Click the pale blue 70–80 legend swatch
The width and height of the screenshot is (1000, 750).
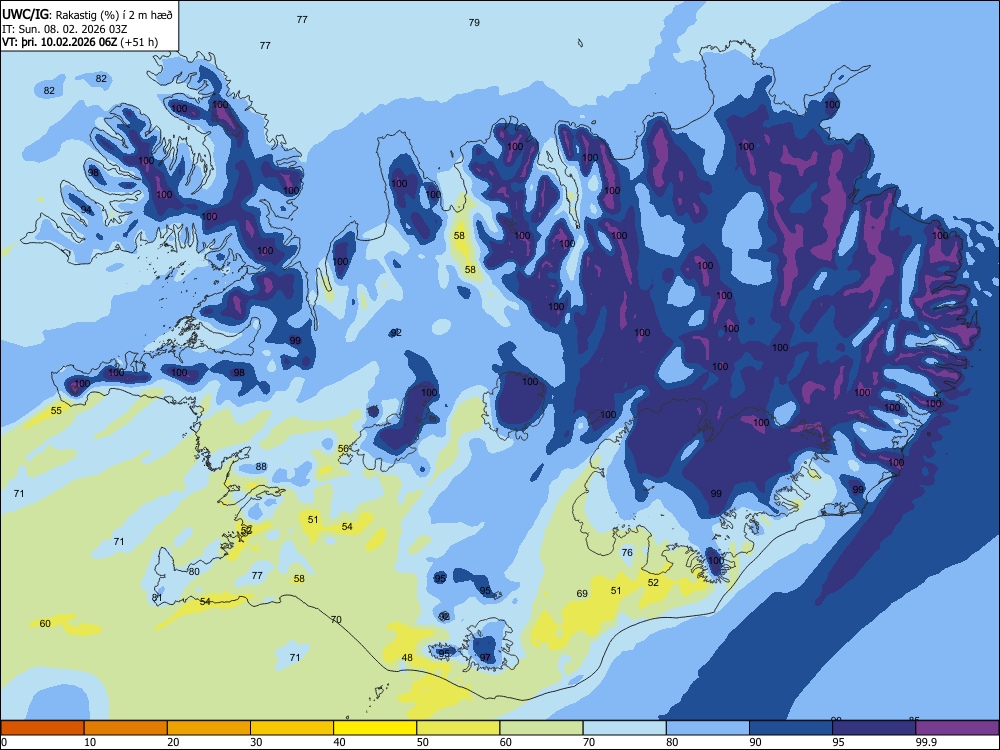tap(624, 728)
